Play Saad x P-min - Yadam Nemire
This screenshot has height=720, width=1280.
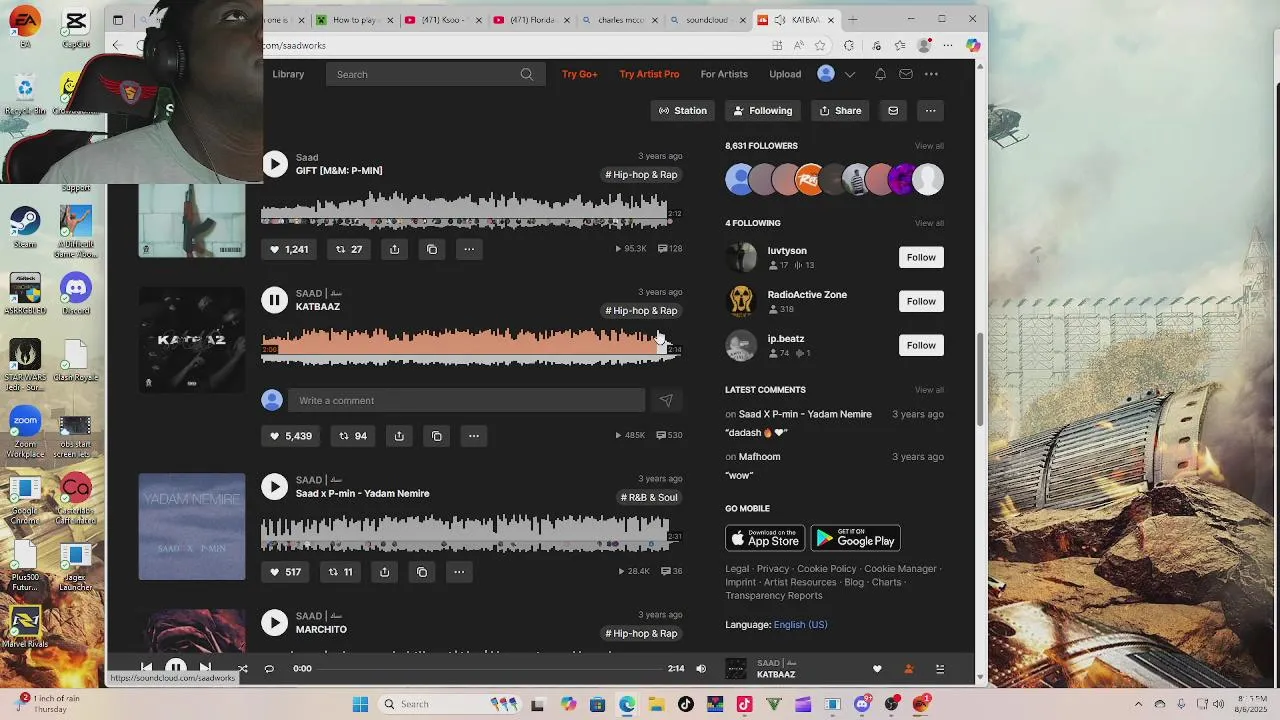point(274,487)
